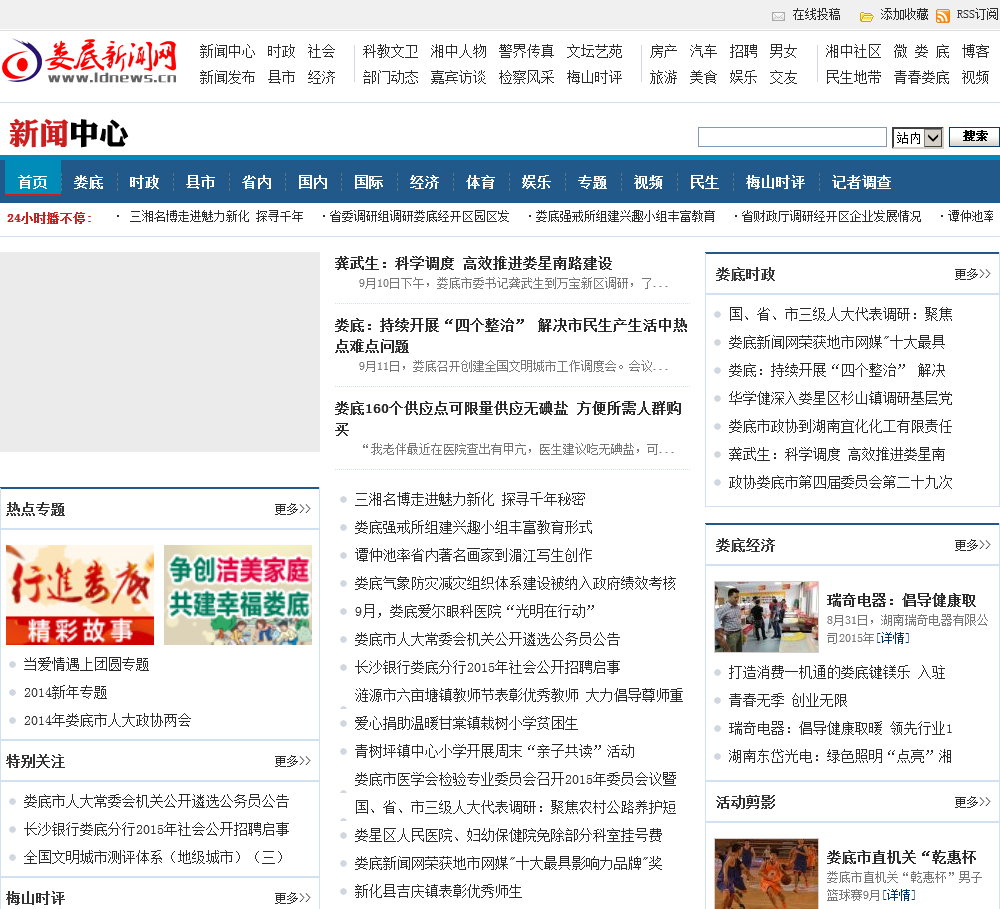Screen dimensions: 1000x909
Task: Open 政协娄底市第四届委员会第二十九次 link
Action: click(x=840, y=482)
